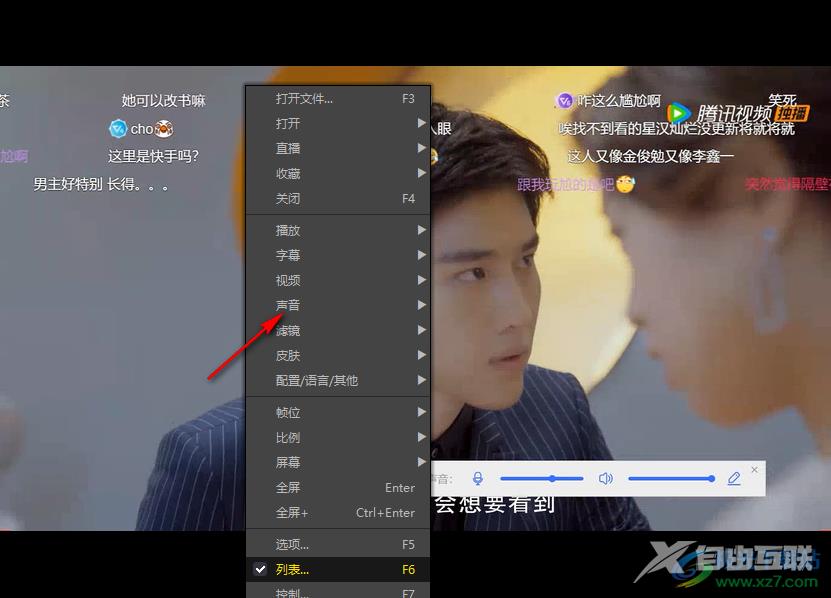Select the 全屏+ menu entry
This screenshot has width=831, height=598.
338,513
